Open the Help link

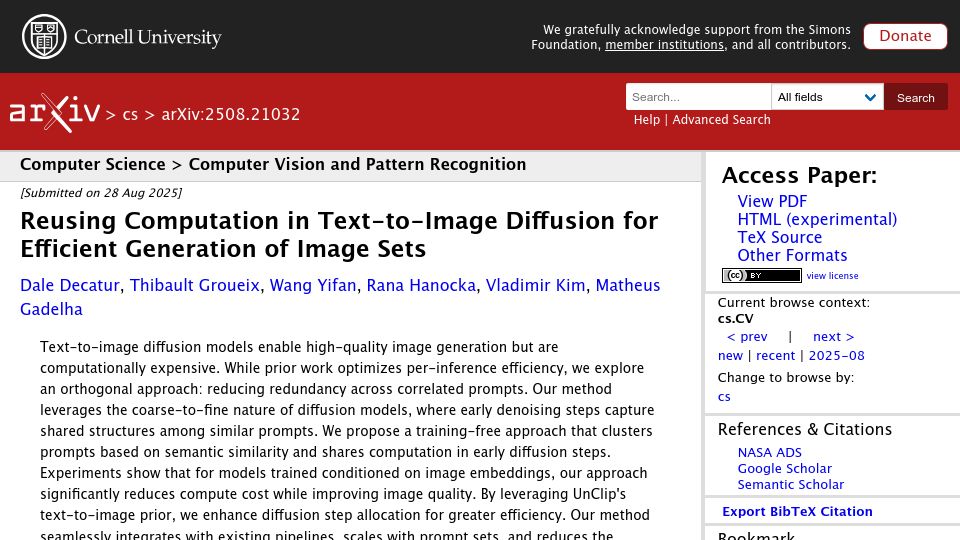[x=647, y=119]
